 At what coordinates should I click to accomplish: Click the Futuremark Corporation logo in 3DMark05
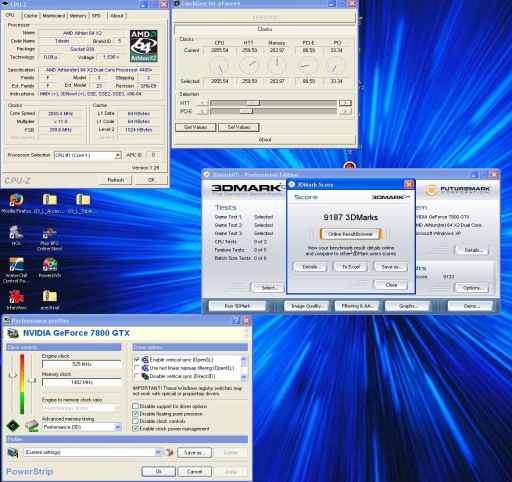coord(458,190)
